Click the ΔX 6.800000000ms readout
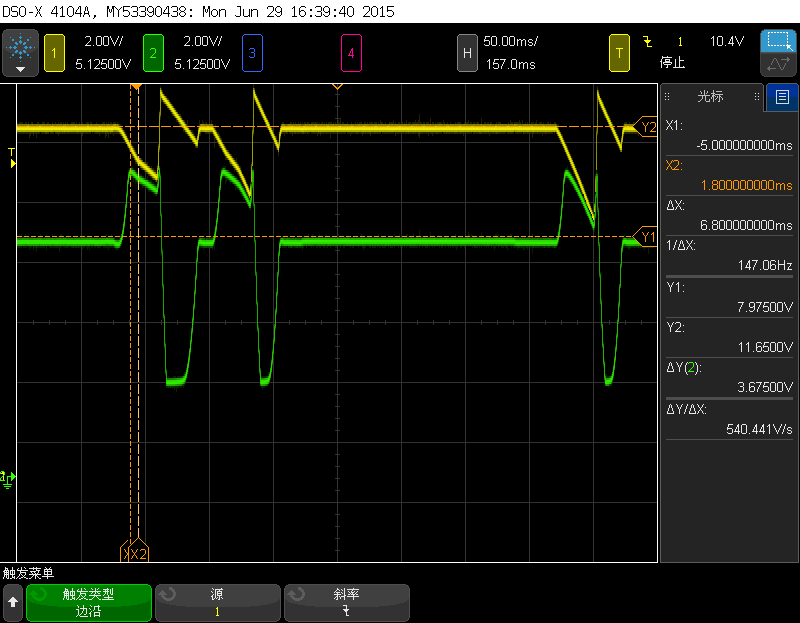This screenshot has height=623, width=800. [746, 226]
